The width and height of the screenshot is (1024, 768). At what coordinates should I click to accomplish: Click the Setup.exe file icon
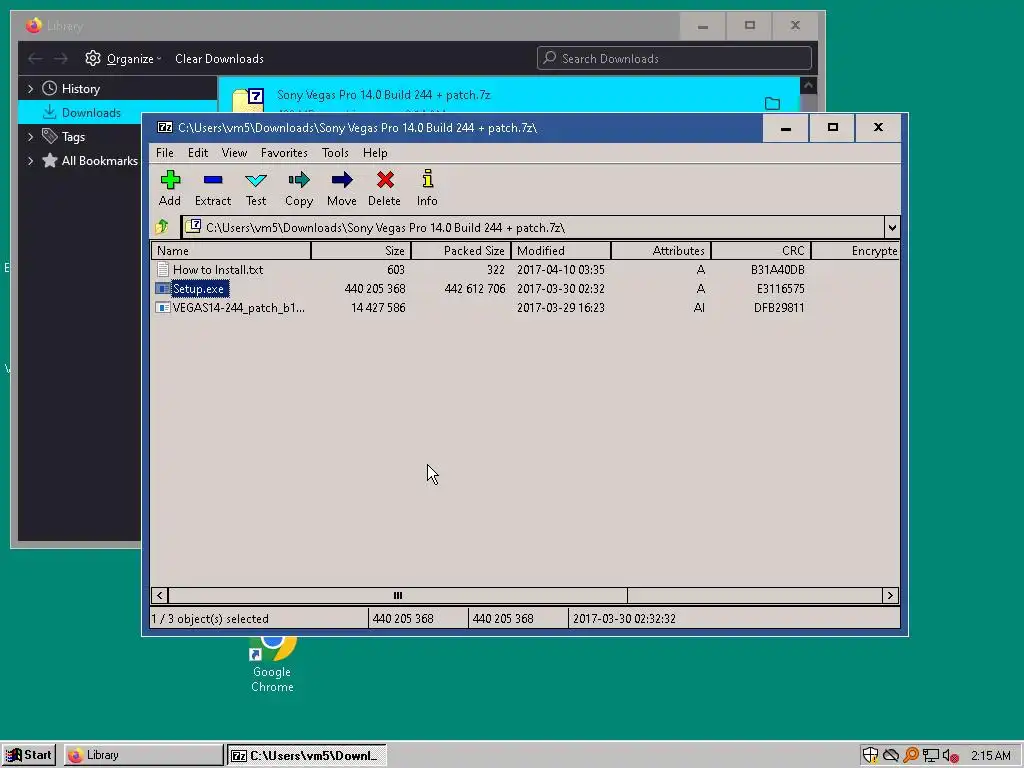pos(163,289)
